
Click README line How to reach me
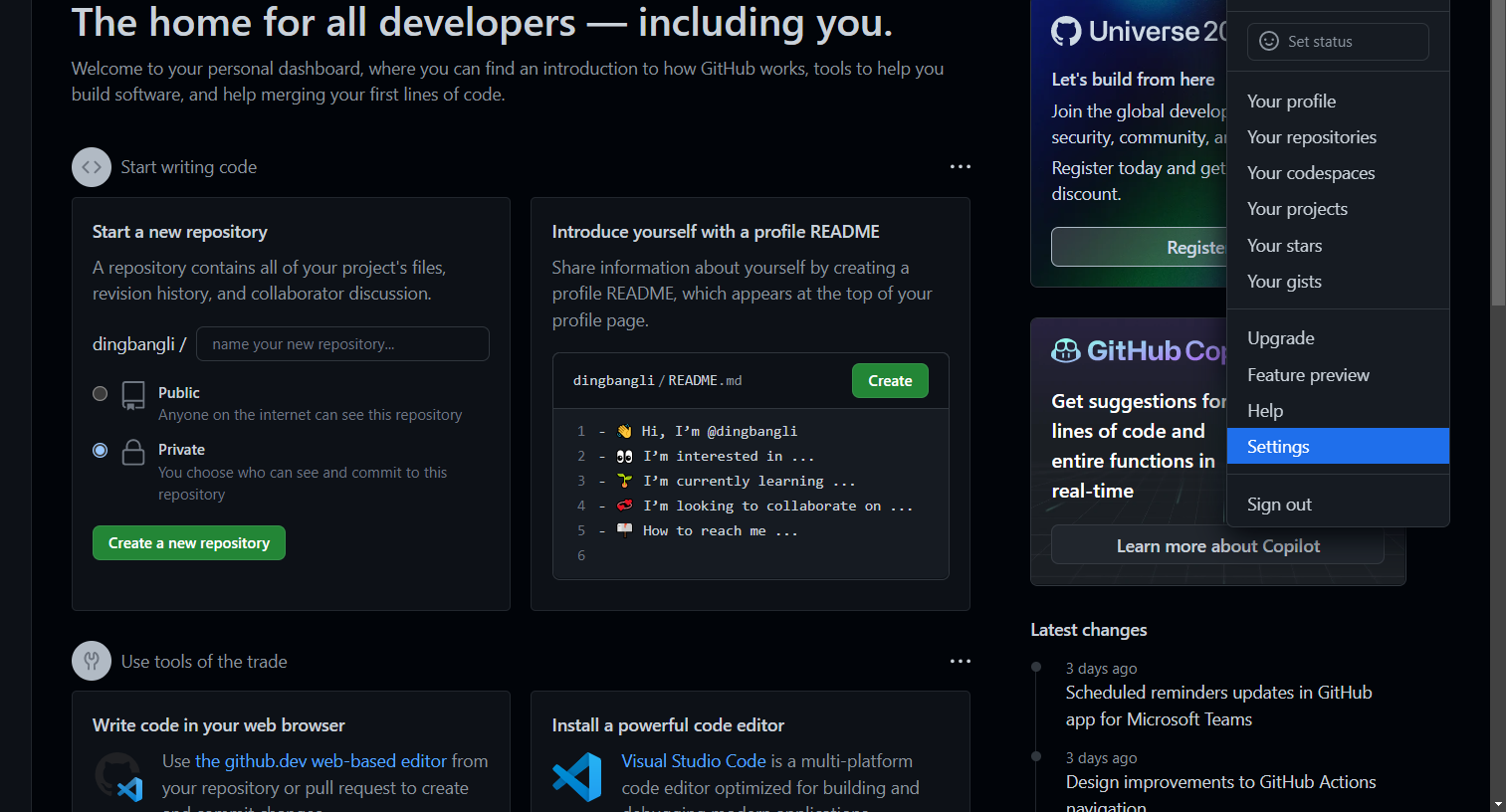coord(707,530)
